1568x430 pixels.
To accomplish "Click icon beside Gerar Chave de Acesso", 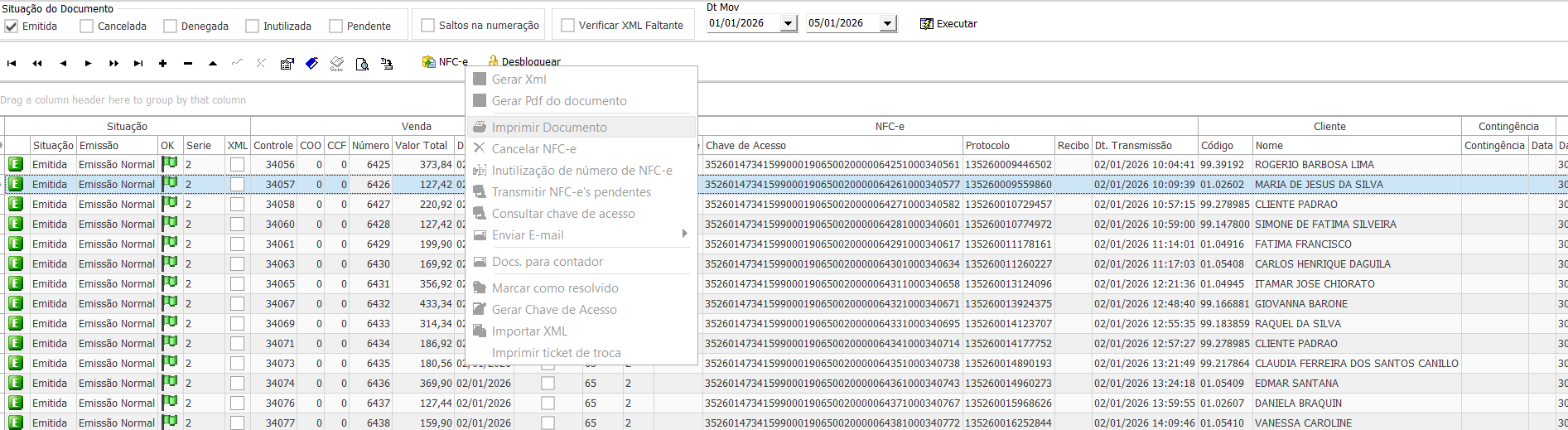I will tap(480, 309).
